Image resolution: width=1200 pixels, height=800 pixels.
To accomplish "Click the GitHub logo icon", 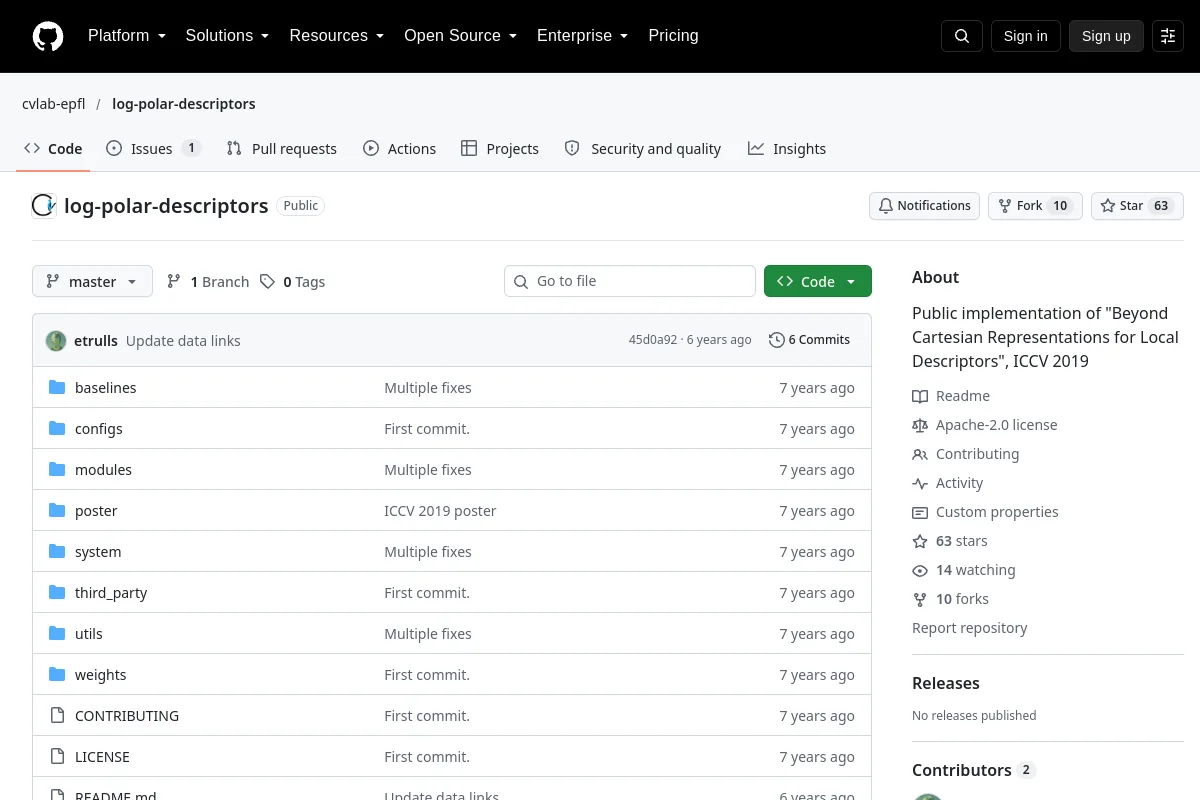I will click(48, 36).
